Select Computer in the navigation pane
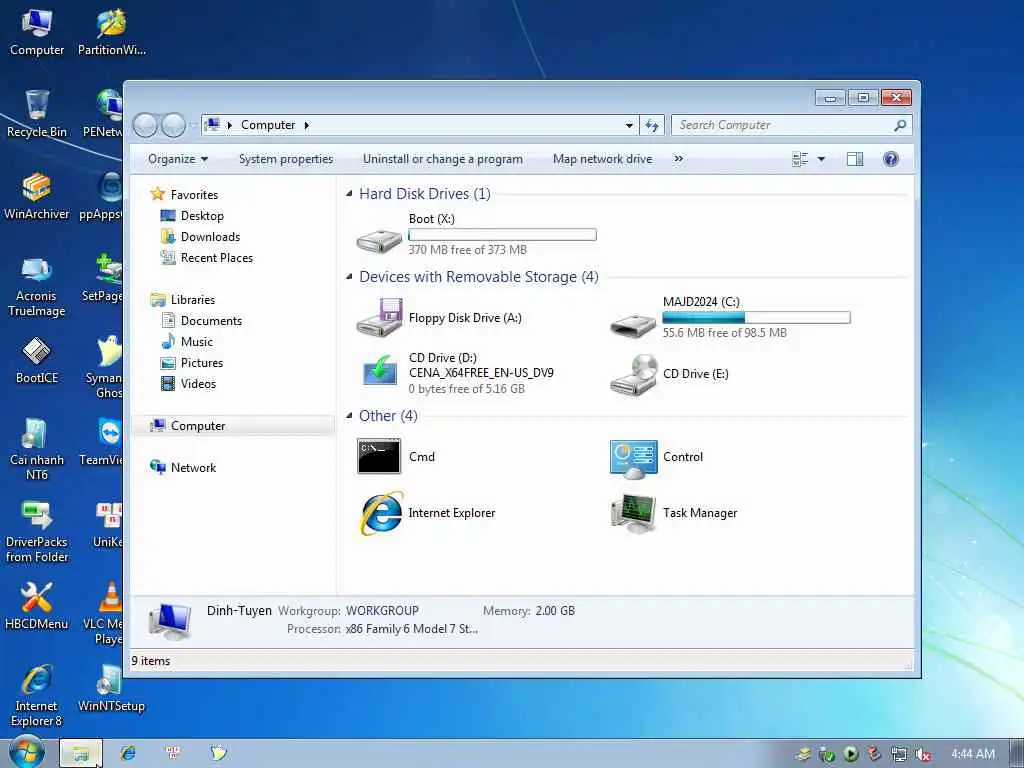Screen dimensions: 1024x768 [234, 426]
